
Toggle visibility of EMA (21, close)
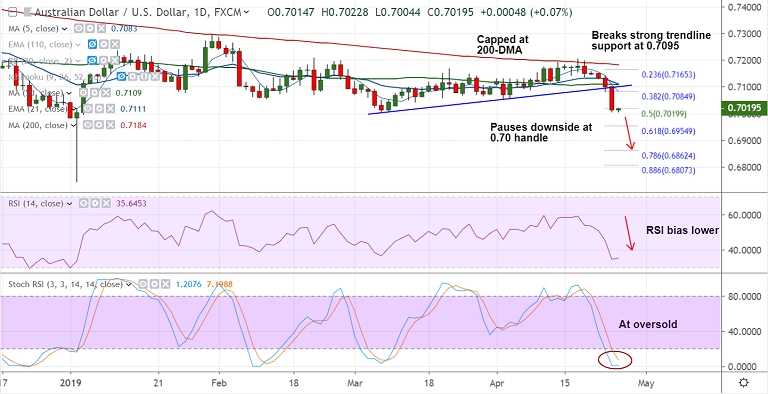coord(87,109)
